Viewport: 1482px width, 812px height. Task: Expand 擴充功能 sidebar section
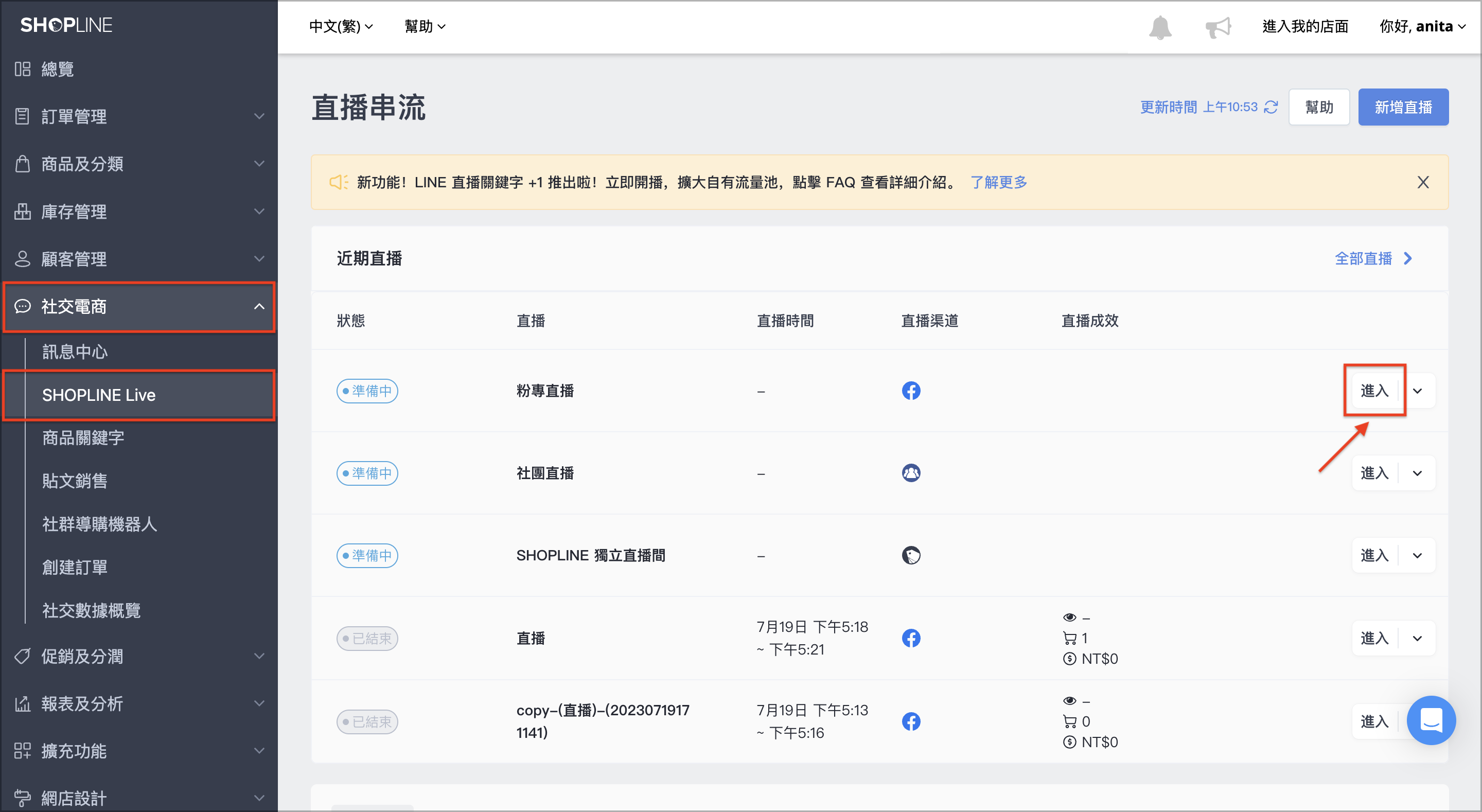[259, 750]
